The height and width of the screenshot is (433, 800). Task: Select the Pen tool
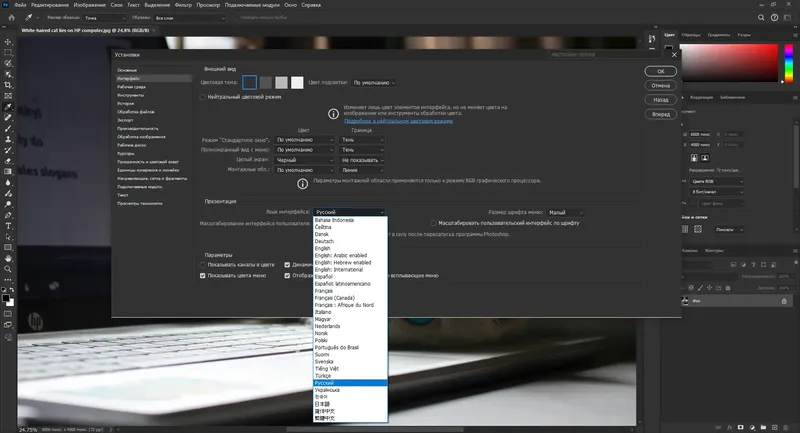pos(8,215)
